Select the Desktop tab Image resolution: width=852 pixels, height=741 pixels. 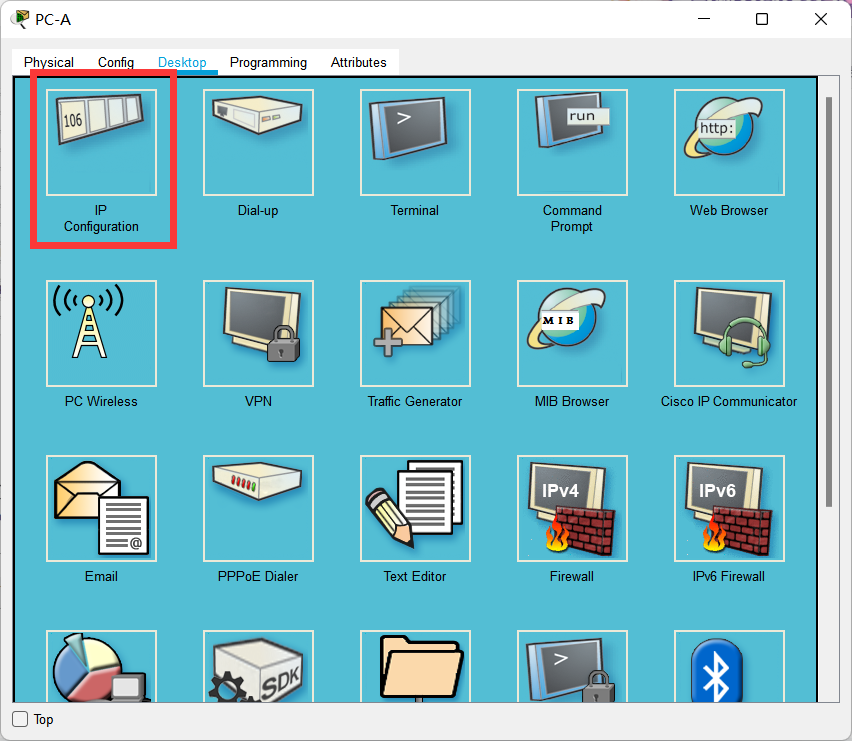(x=182, y=62)
